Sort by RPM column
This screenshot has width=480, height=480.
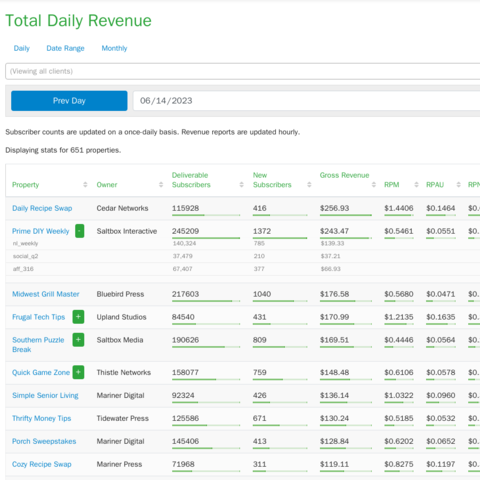coord(416,185)
